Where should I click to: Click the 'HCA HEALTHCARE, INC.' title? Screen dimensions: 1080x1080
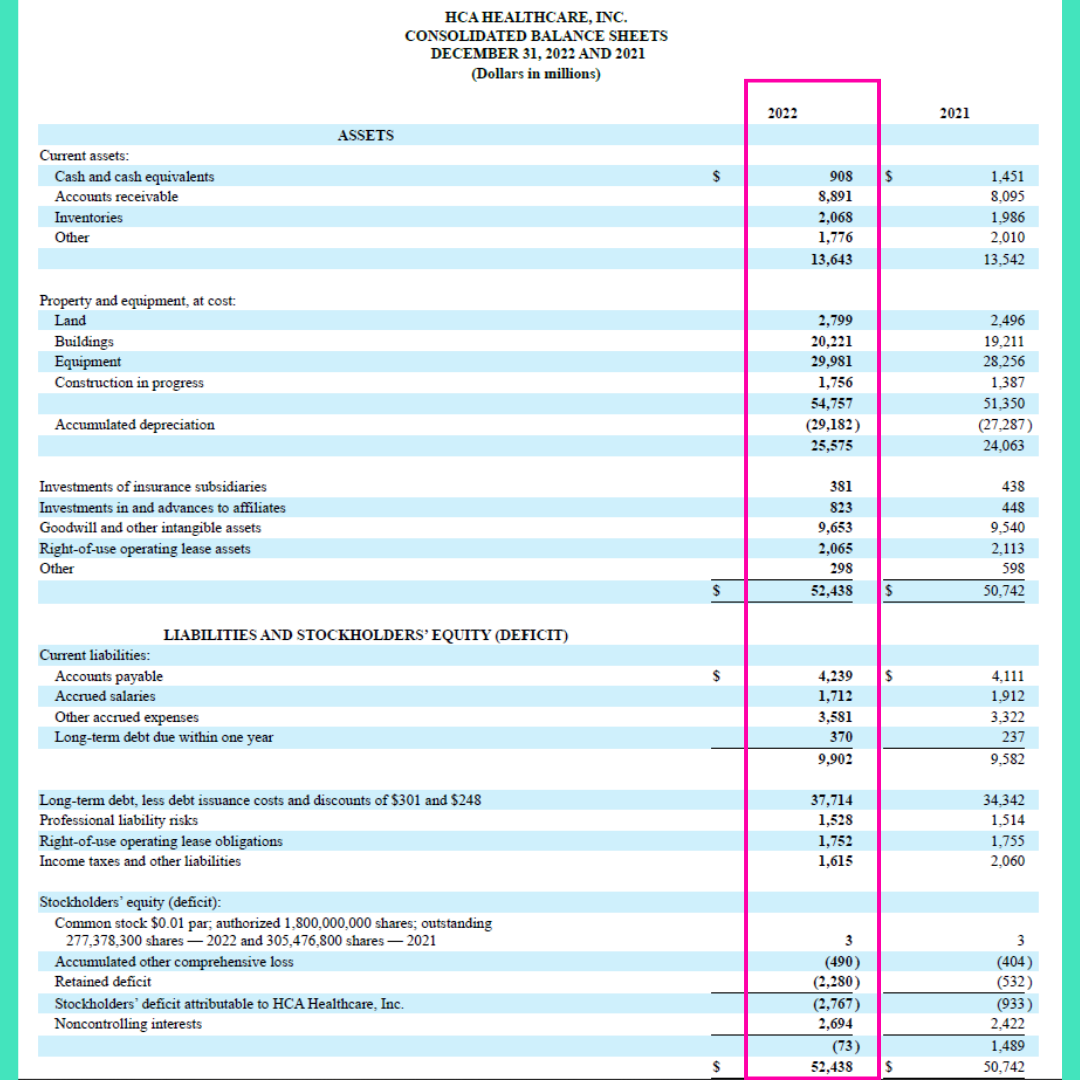point(536,17)
